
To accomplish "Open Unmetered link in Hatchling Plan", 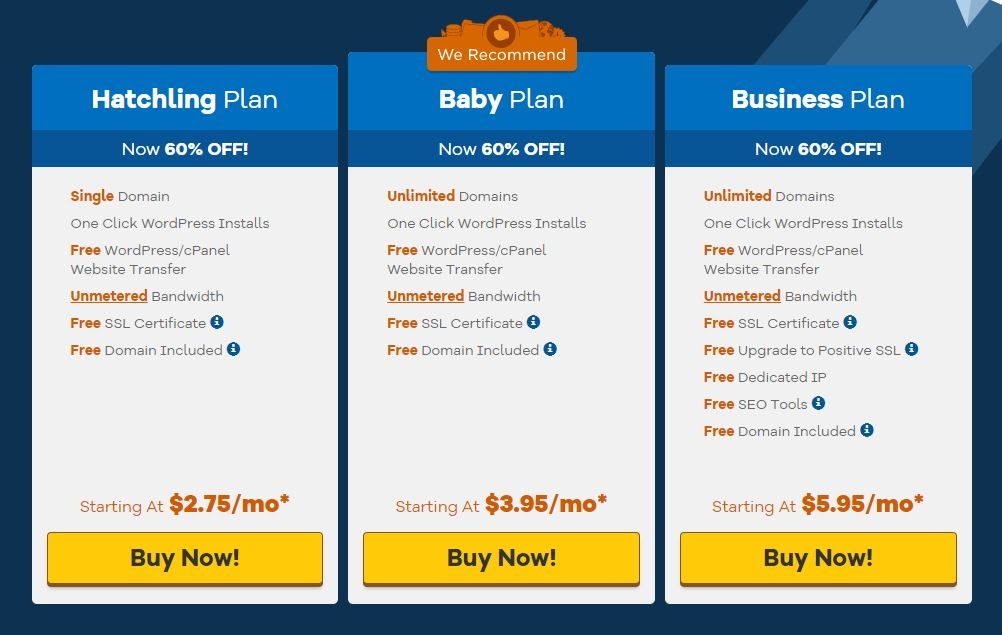I will 109,296.
